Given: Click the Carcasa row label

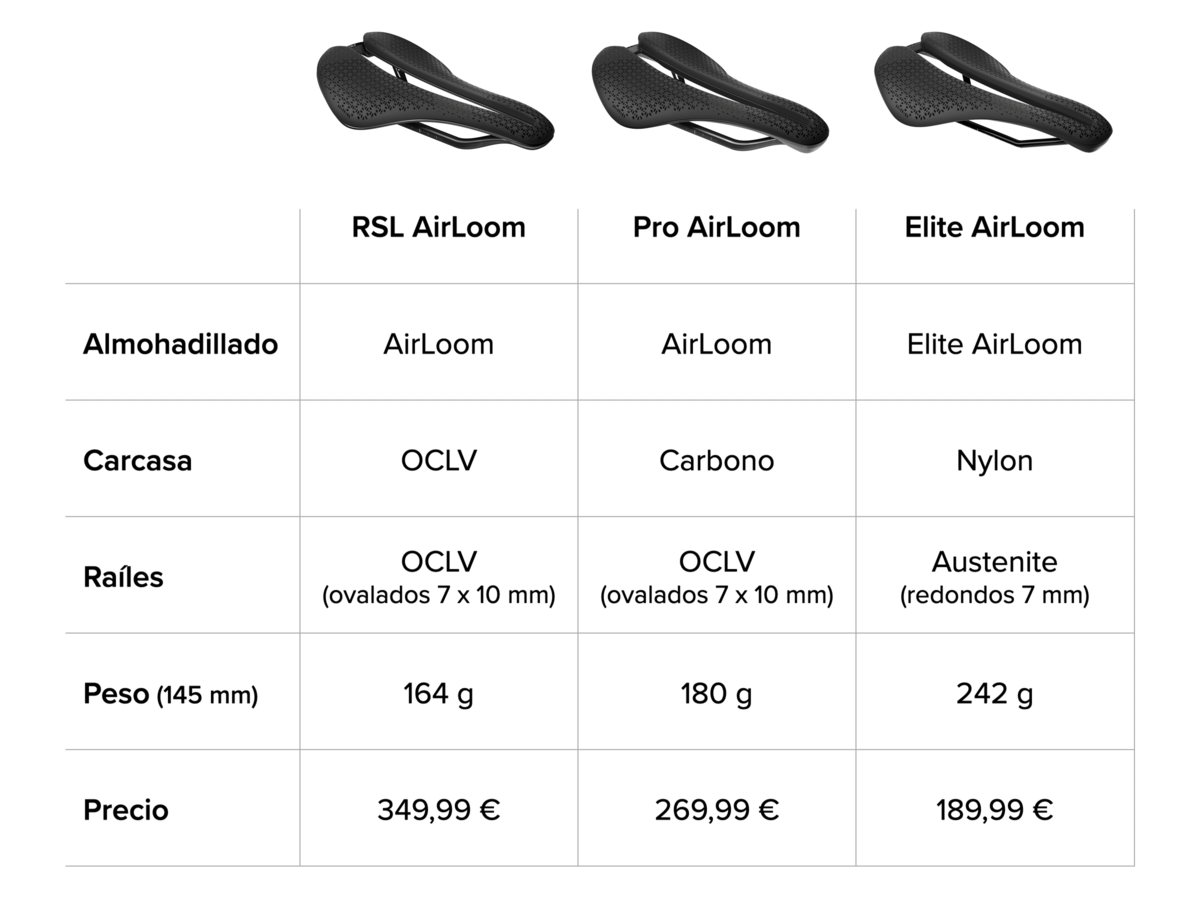Looking at the screenshot, I should (137, 461).
